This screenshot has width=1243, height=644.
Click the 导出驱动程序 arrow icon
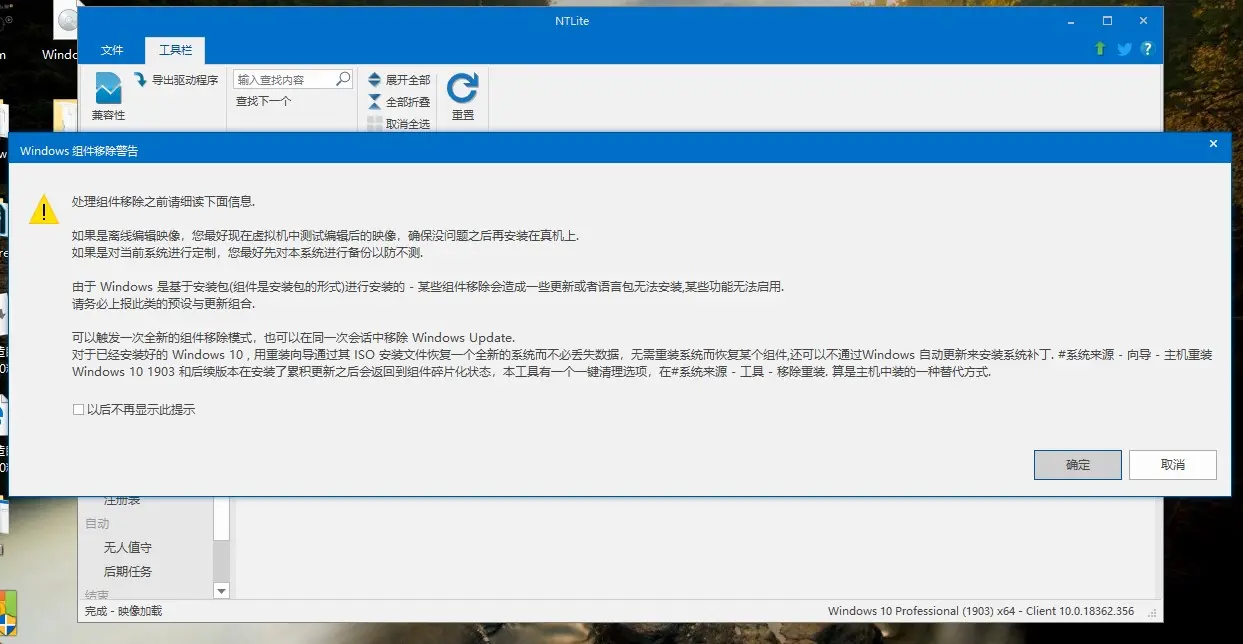(x=142, y=79)
